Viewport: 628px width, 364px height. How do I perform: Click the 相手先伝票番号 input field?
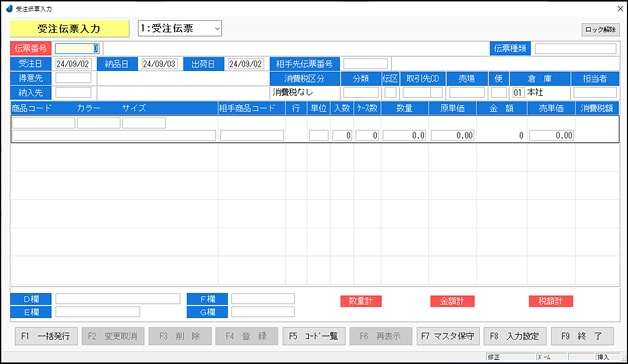point(365,64)
